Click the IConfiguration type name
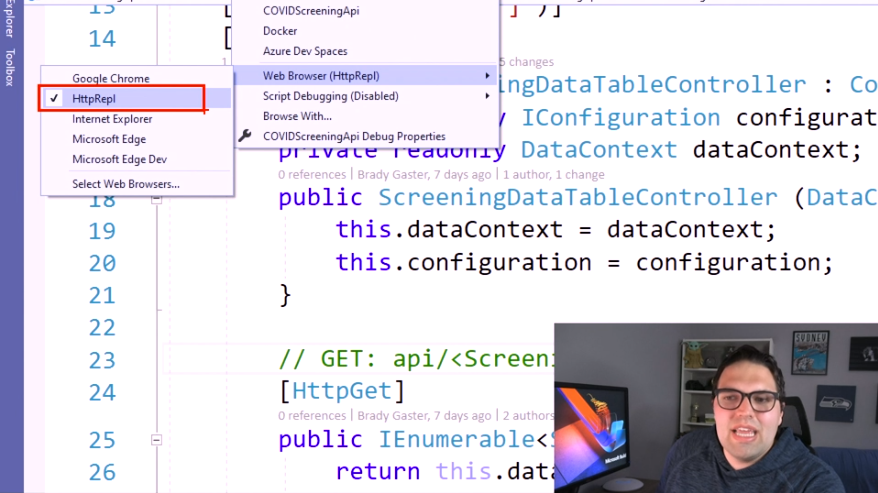Screen dimensions: 878x493 (620, 118)
